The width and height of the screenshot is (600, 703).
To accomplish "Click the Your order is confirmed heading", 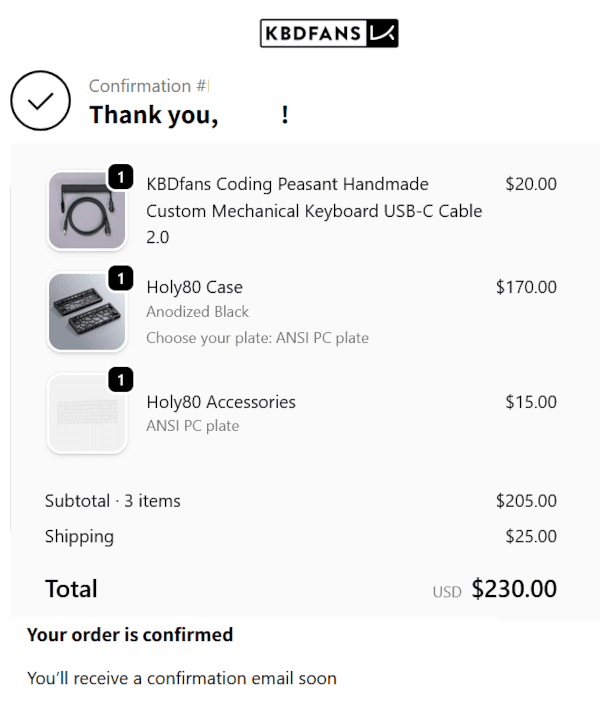I will (x=130, y=635).
